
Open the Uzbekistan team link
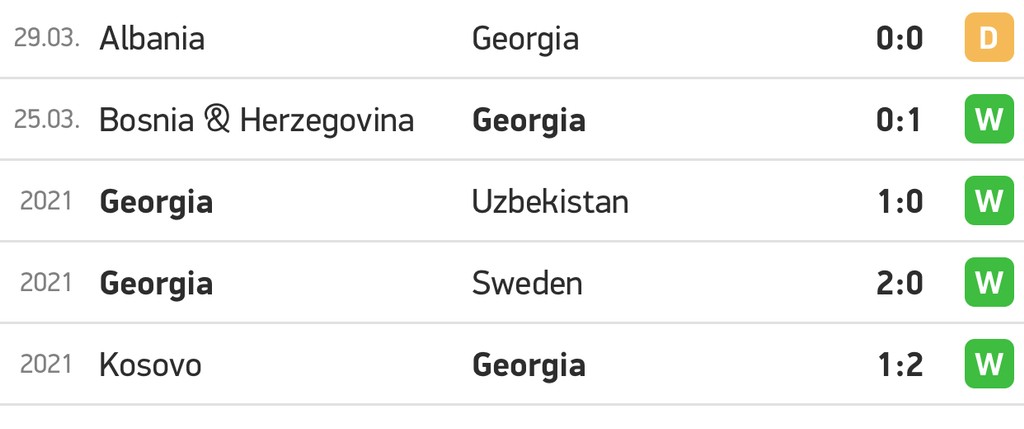pyautogui.click(x=550, y=201)
